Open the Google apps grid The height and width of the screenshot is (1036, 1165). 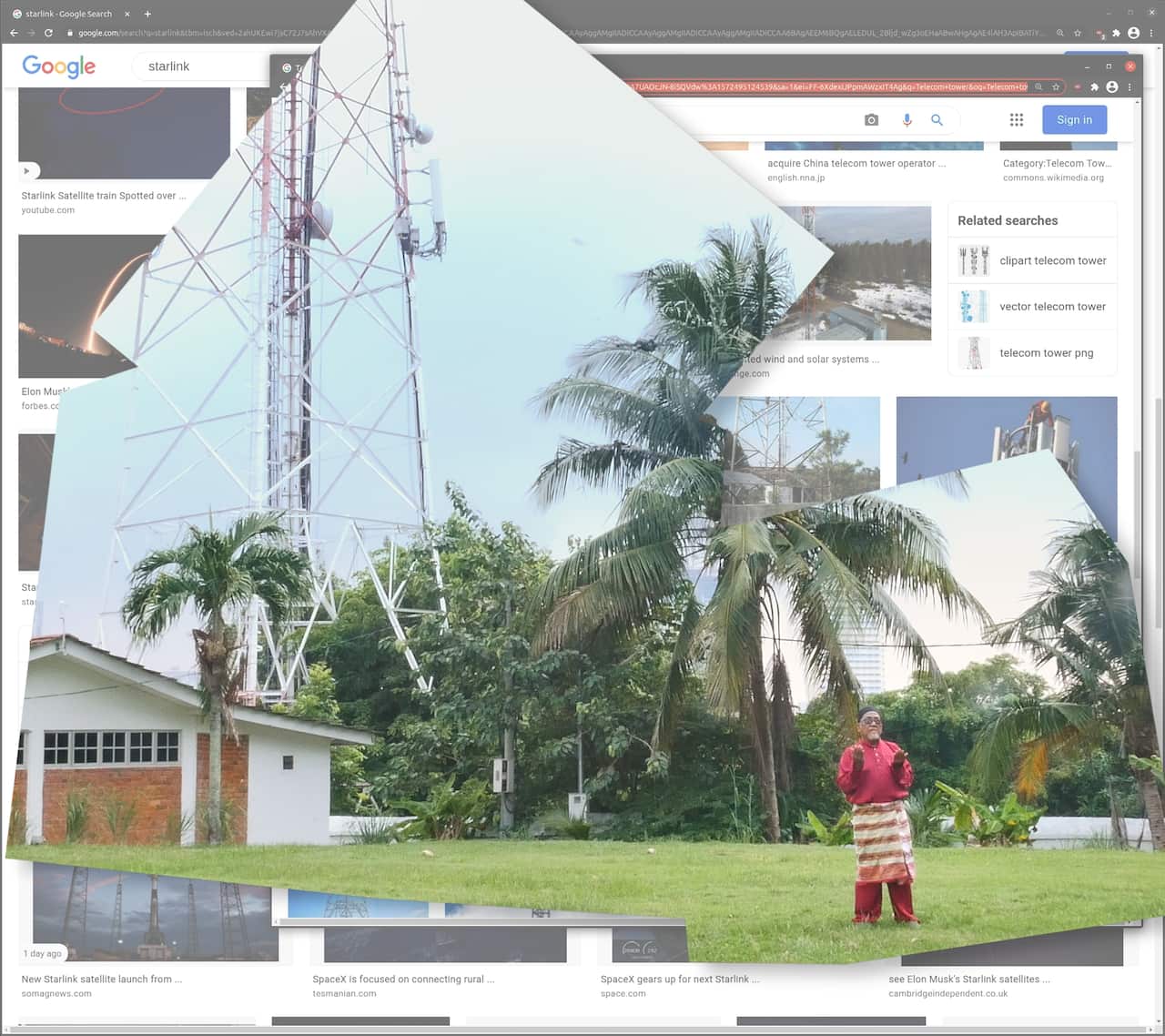[1017, 120]
